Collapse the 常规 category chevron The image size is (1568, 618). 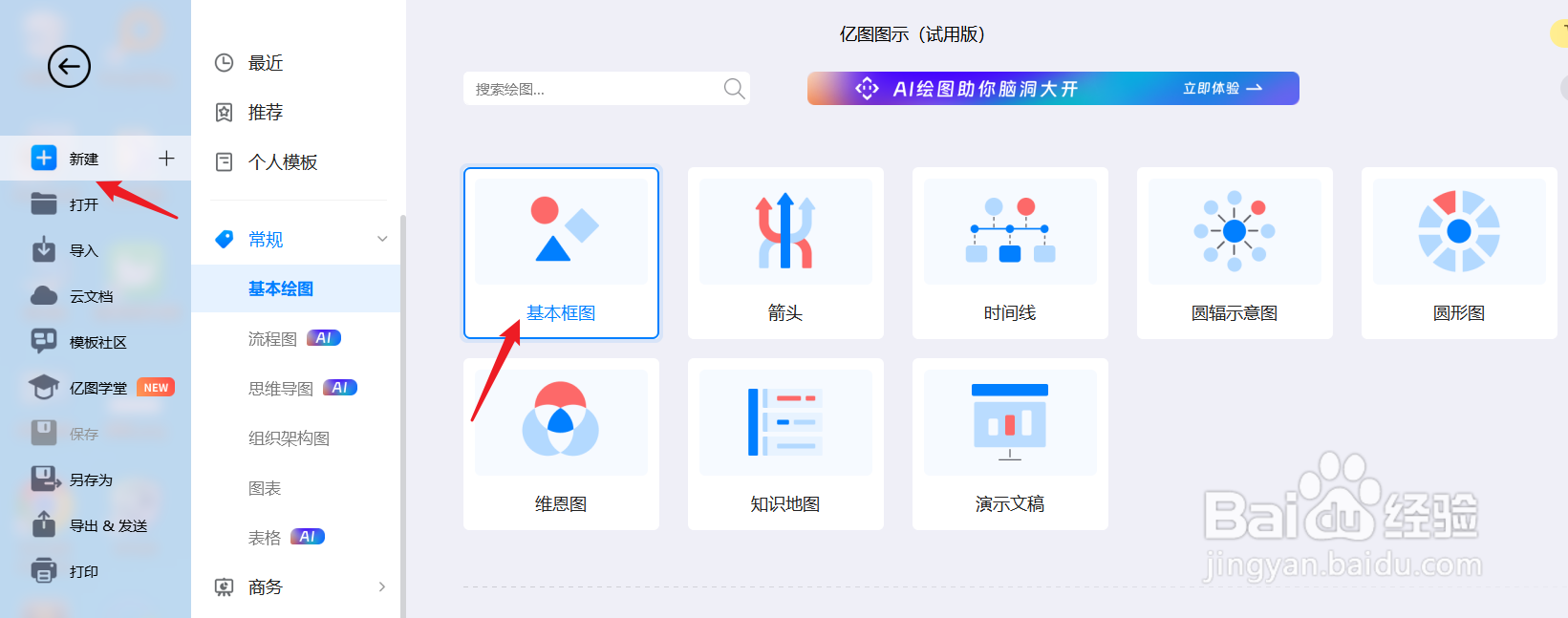tap(382, 239)
